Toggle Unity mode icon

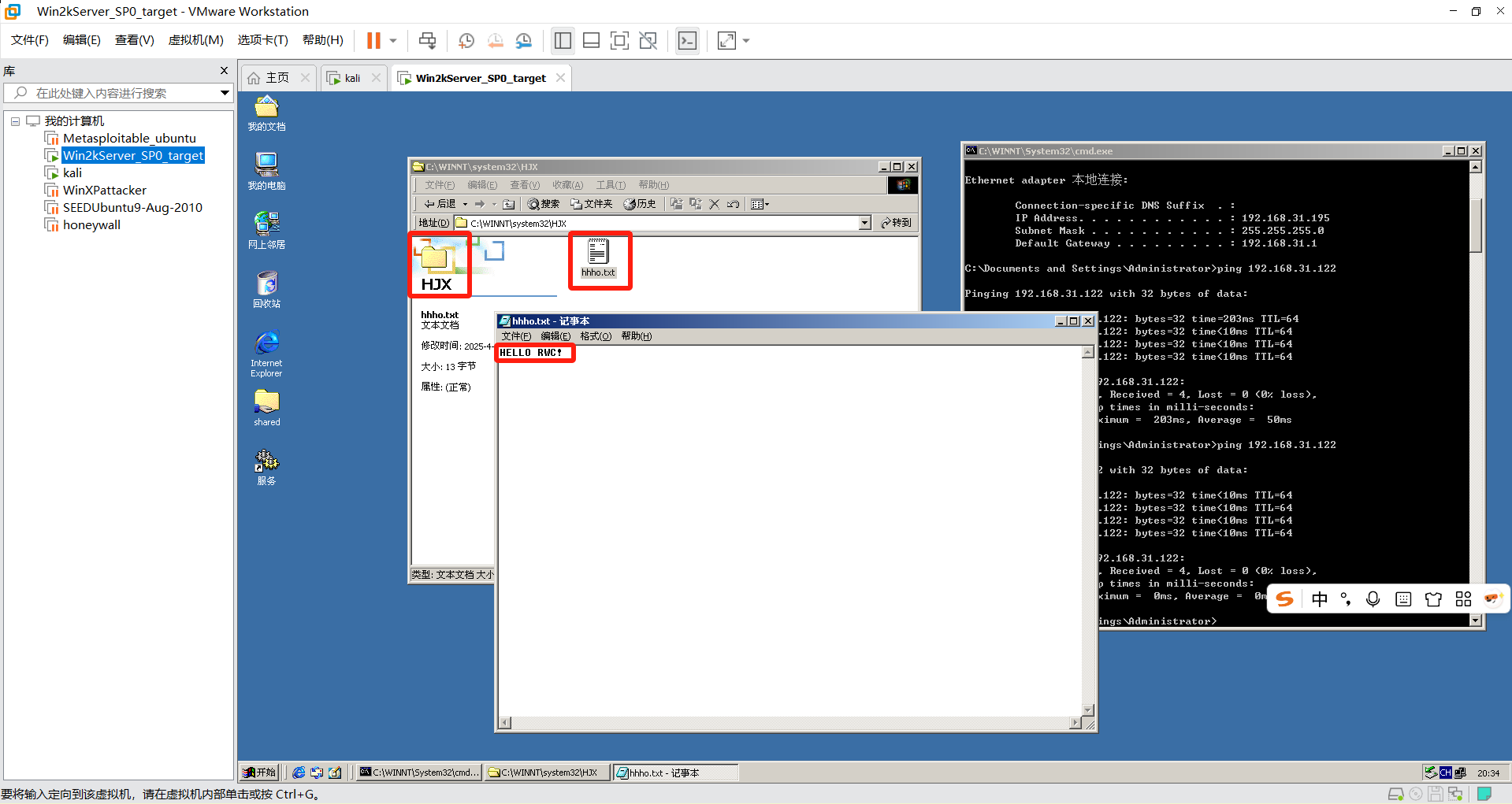pyautogui.click(x=648, y=40)
